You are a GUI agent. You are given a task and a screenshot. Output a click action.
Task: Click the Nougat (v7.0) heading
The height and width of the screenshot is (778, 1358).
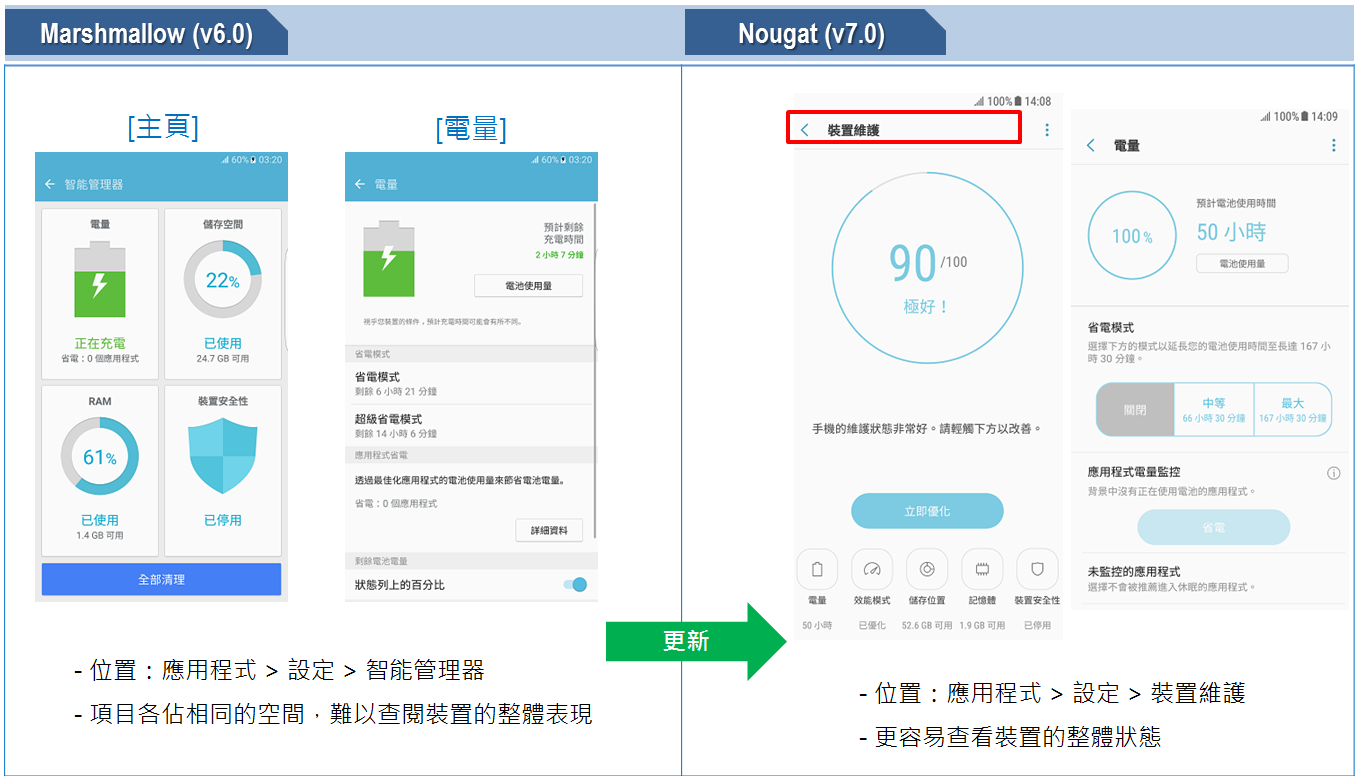811,34
